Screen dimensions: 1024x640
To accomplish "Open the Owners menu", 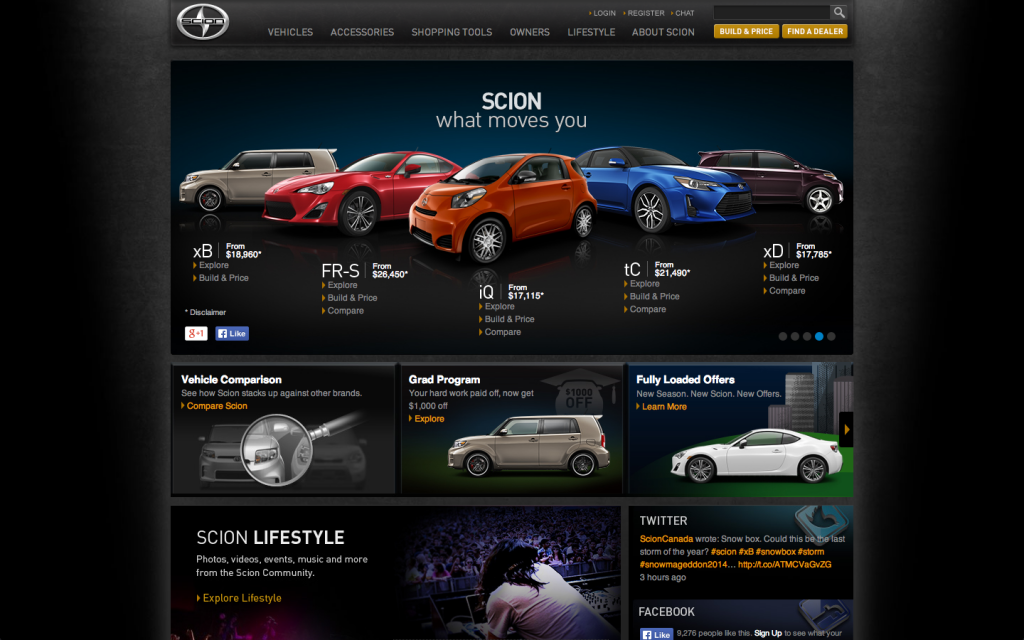I will pos(530,32).
